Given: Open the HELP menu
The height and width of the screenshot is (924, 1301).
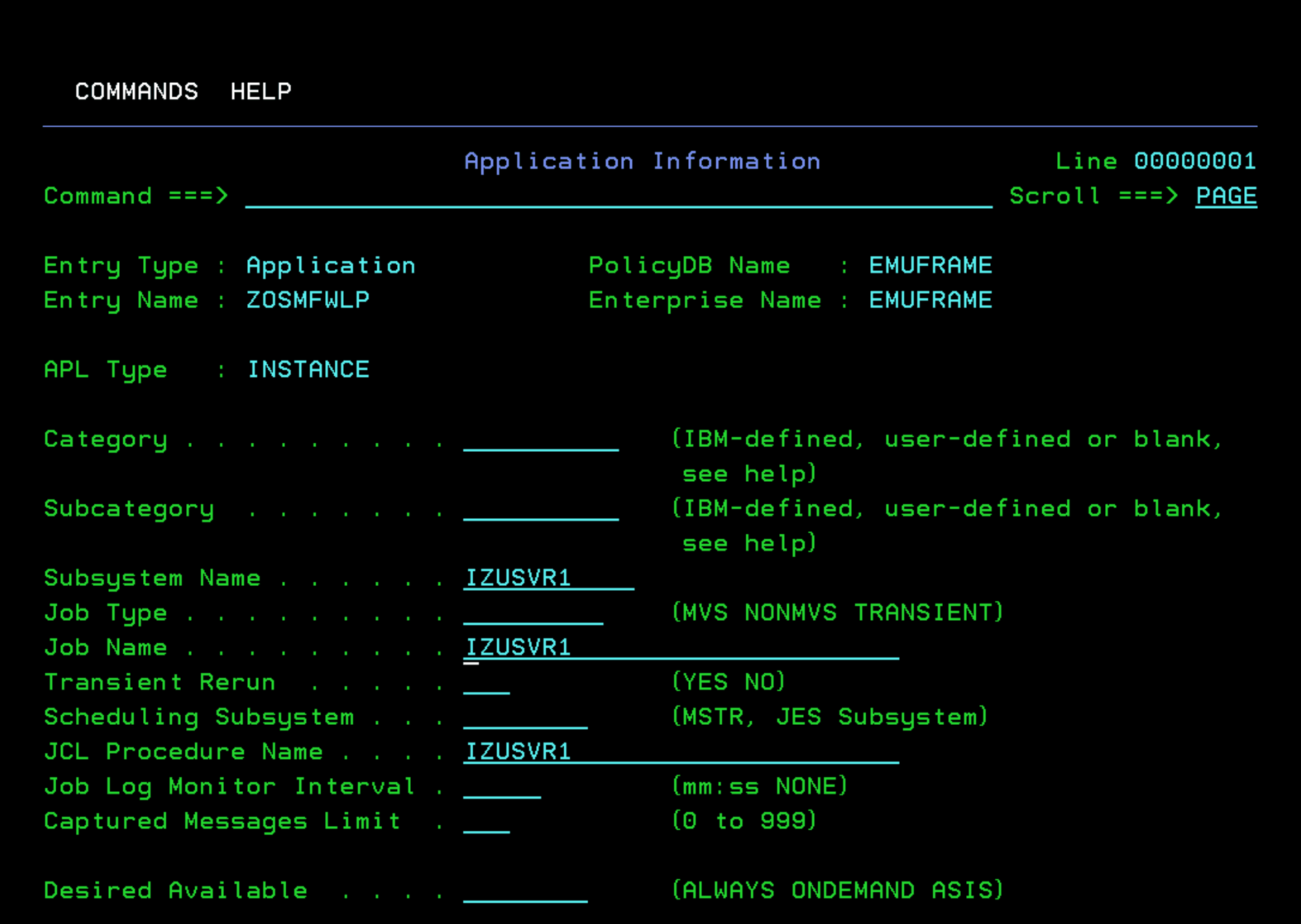Looking at the screenshot, I should (x=260, y=91).
